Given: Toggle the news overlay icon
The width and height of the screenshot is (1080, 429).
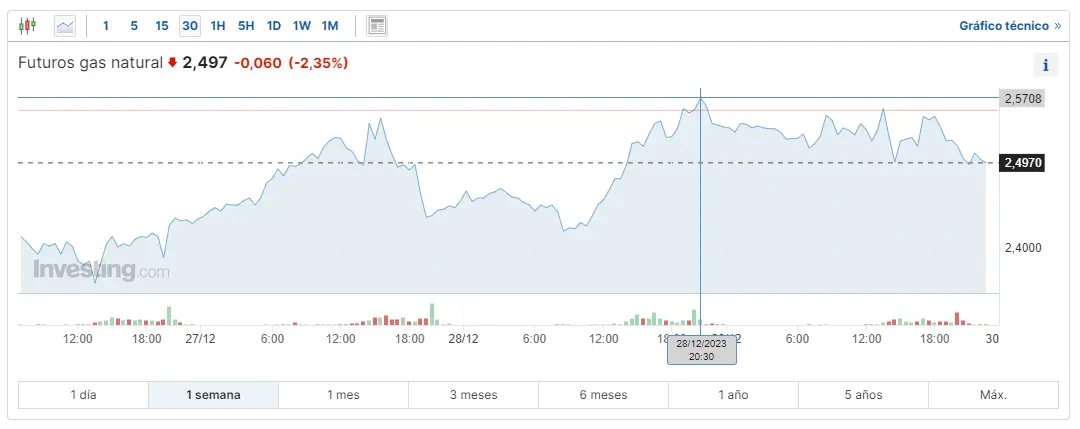Looking at the screenshot, I should coord(377,25).
